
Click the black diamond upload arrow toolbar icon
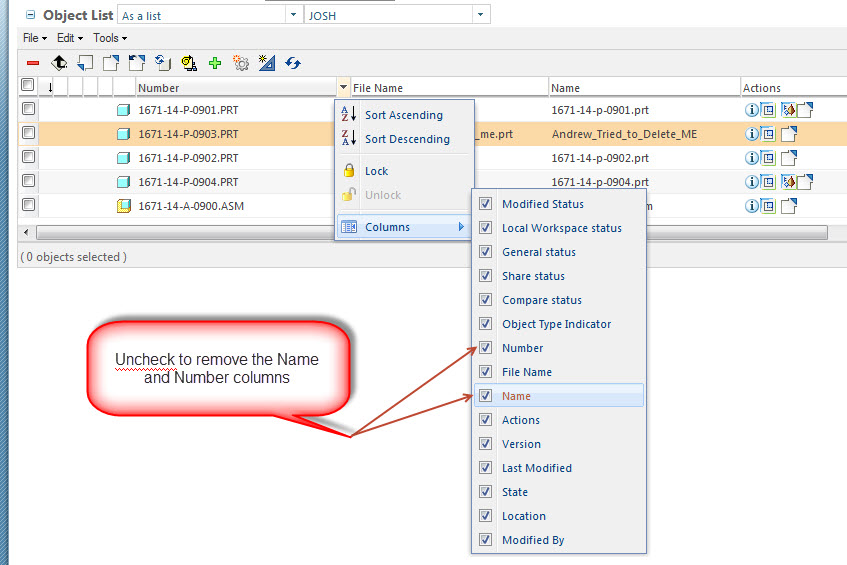(x=59, y=63)
